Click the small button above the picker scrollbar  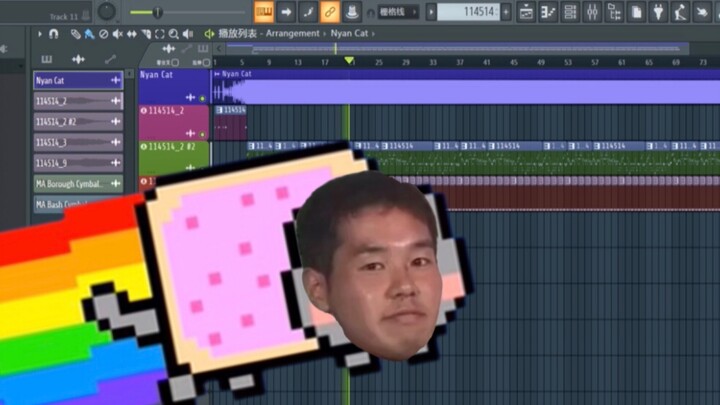pyautogui.click(x=130, y=74)
